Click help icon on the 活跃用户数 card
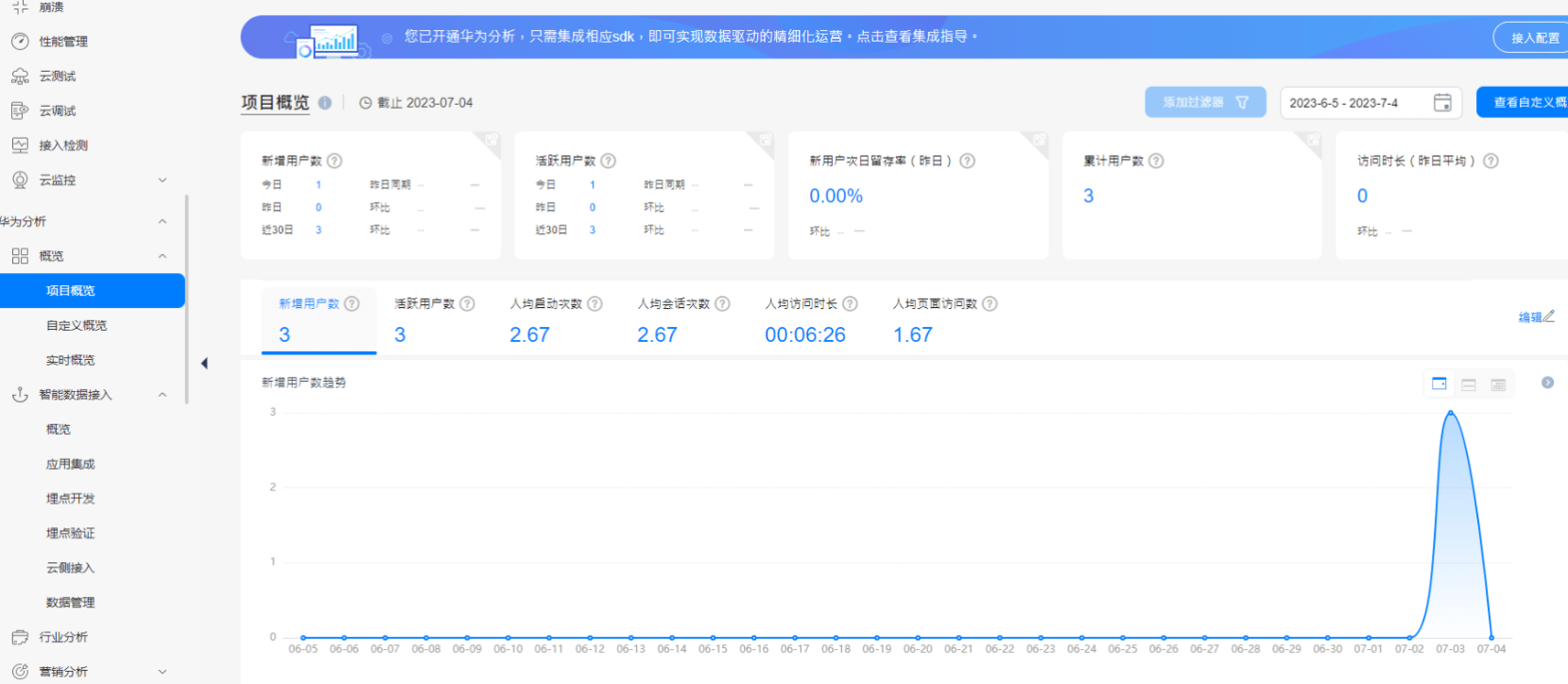1568x684 pixels. (609, 161)
